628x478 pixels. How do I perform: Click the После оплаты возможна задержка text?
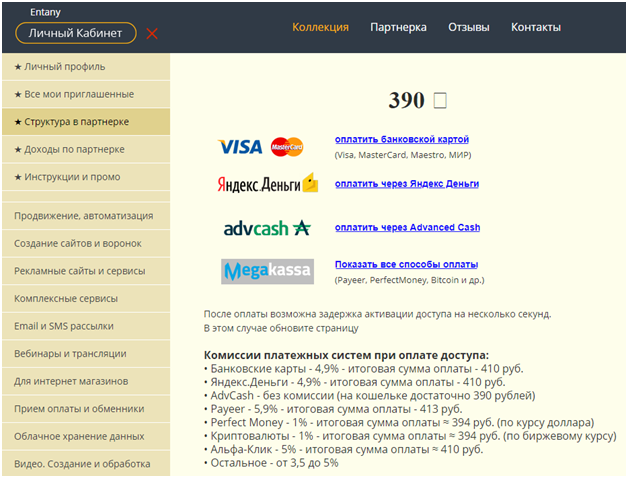point(377,314)
